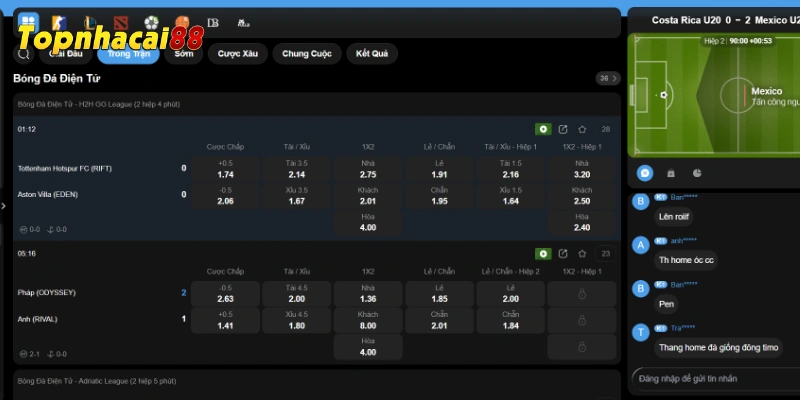Select the League of Legends icon
The image size is (800, 400).
point(90,23)
